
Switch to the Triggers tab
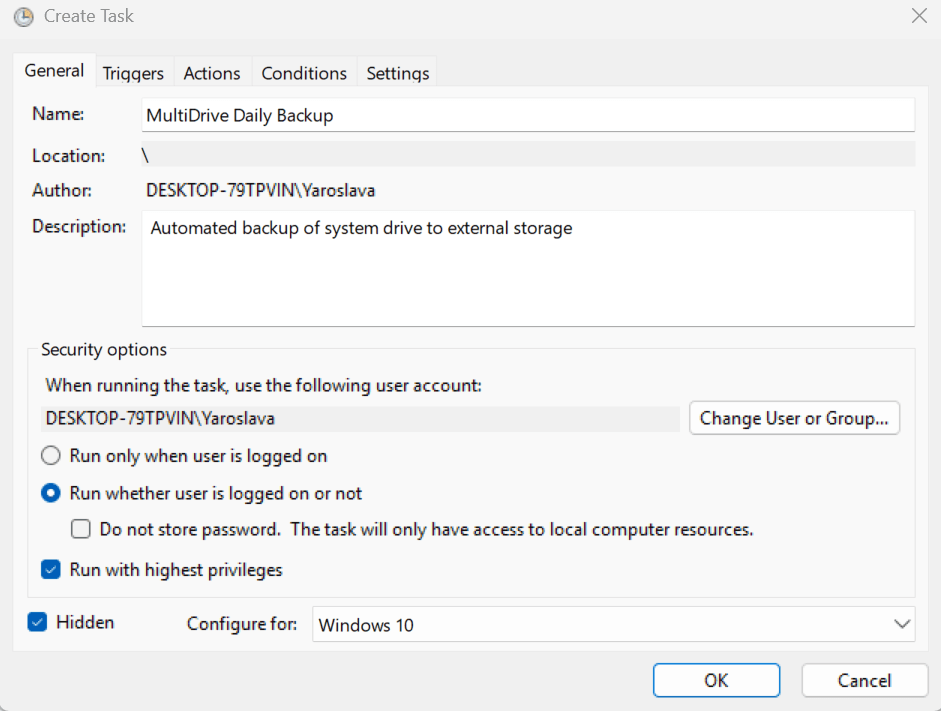pyautogui.click(x=133, y=72)
